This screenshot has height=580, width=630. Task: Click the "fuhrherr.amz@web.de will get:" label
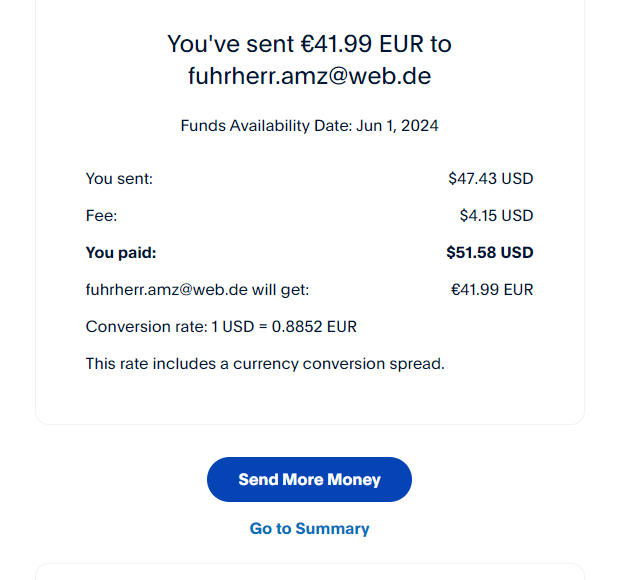[x=197, y=290]
